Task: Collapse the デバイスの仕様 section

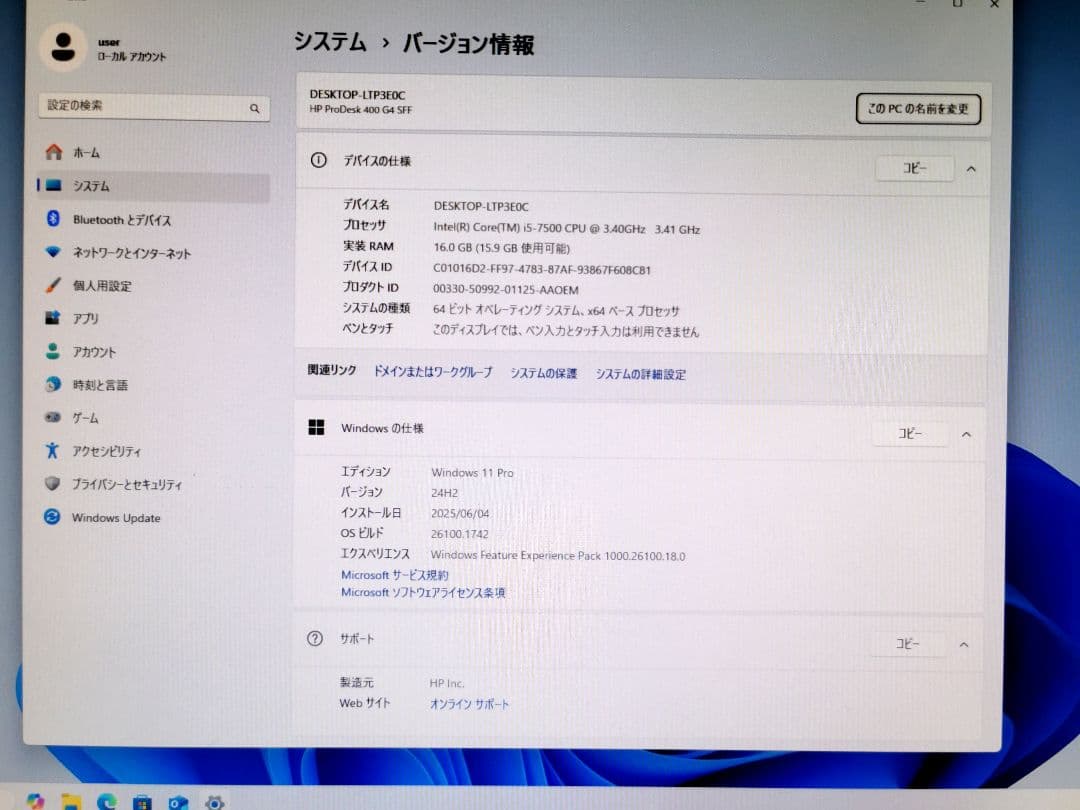Action: (x=970, y=168)
